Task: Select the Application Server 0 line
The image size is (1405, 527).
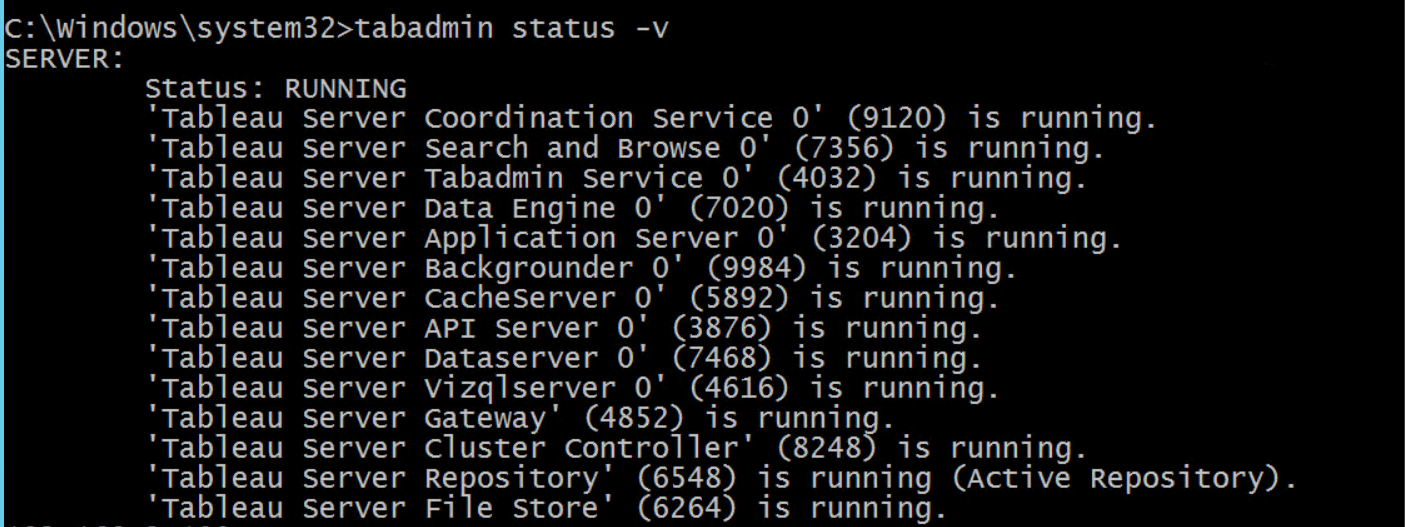Action: click(x=633, y=238)
